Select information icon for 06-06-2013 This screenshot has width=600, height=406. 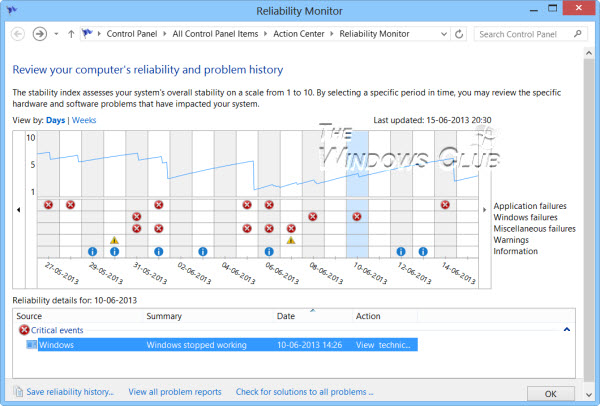tap(269, 251)
